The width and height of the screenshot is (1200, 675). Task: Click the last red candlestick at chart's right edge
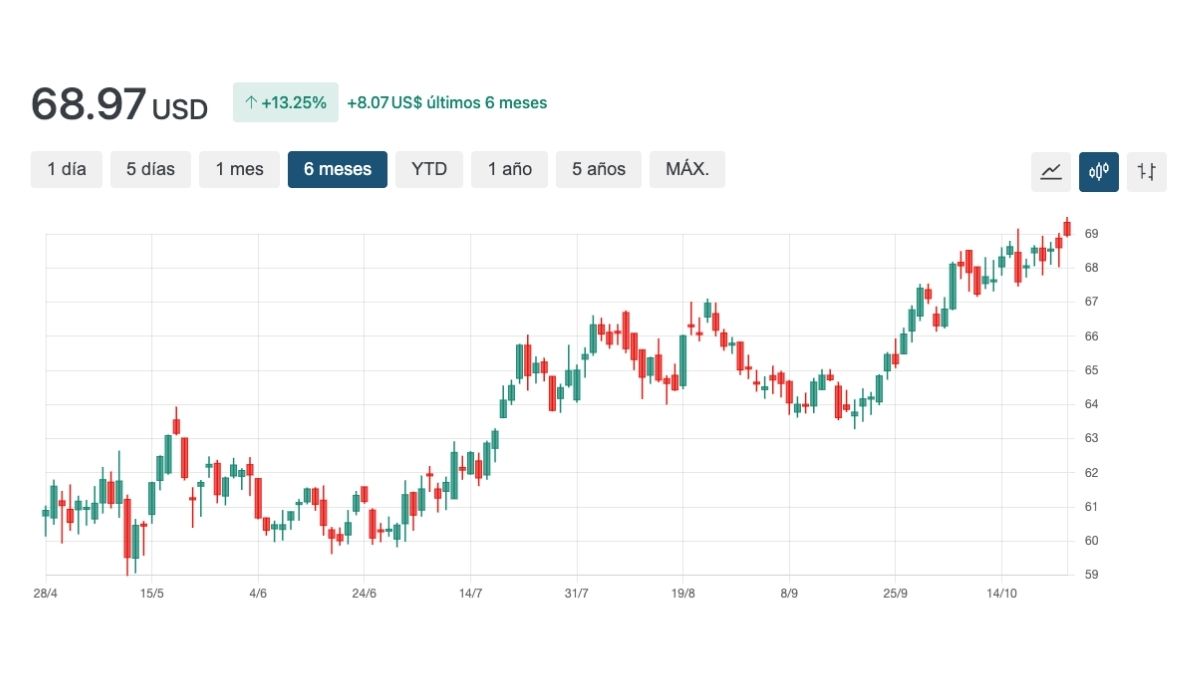(1067, 229)
